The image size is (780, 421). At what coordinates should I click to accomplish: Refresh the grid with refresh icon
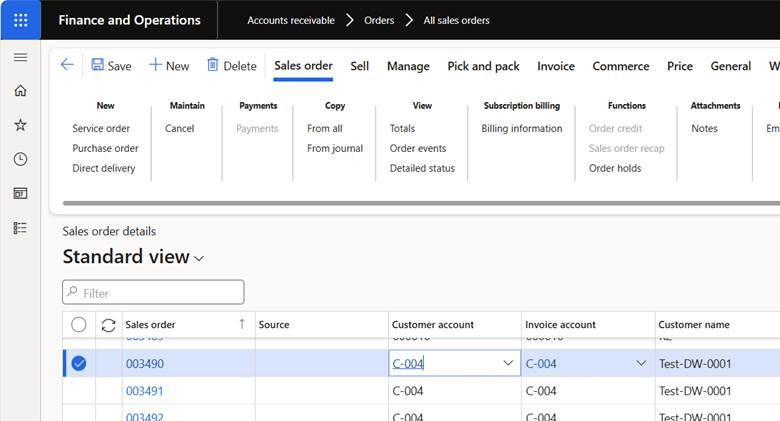pyautogui.click(x=108, y=325)
